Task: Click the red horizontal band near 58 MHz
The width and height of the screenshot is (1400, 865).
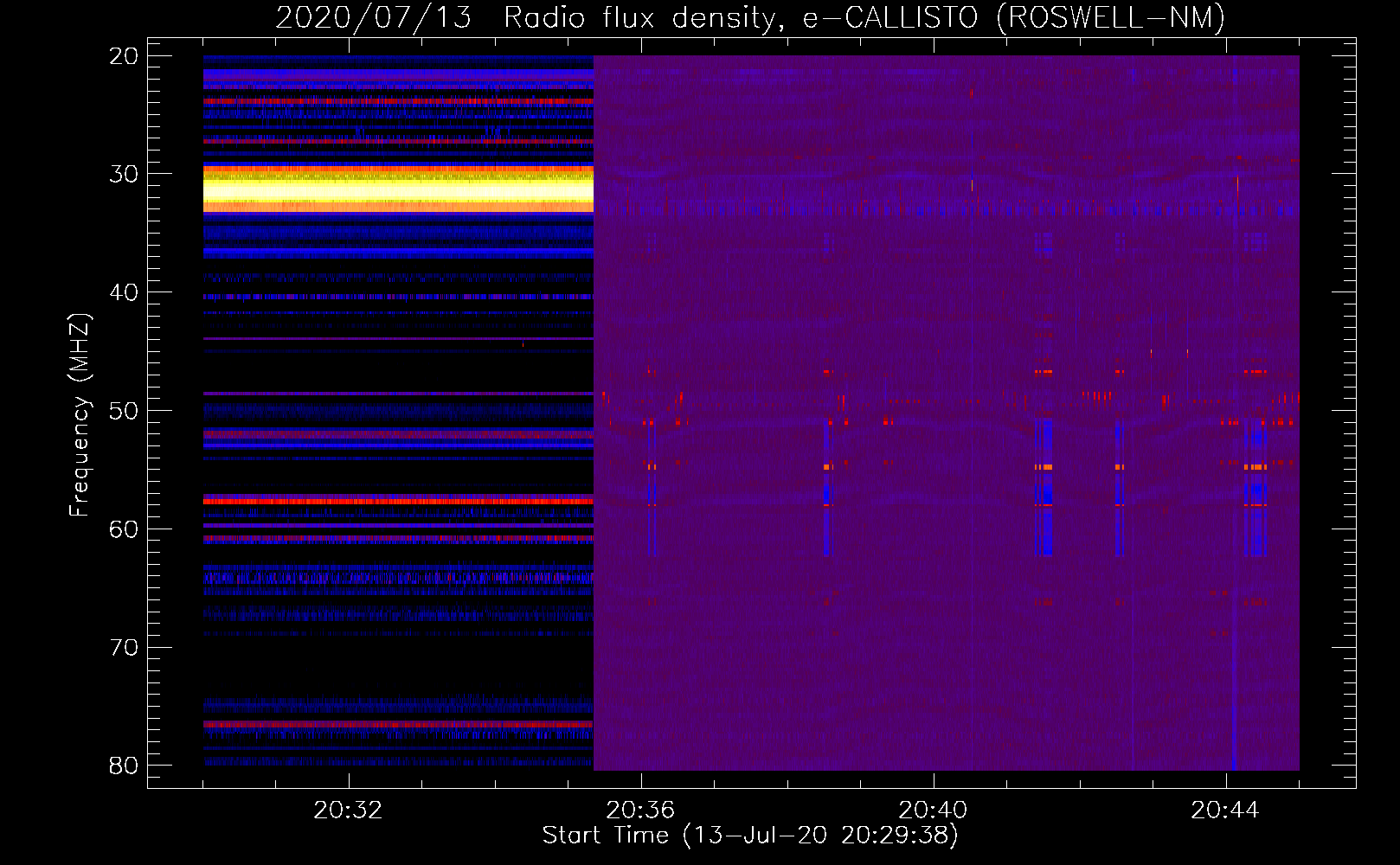Action: 398,501
